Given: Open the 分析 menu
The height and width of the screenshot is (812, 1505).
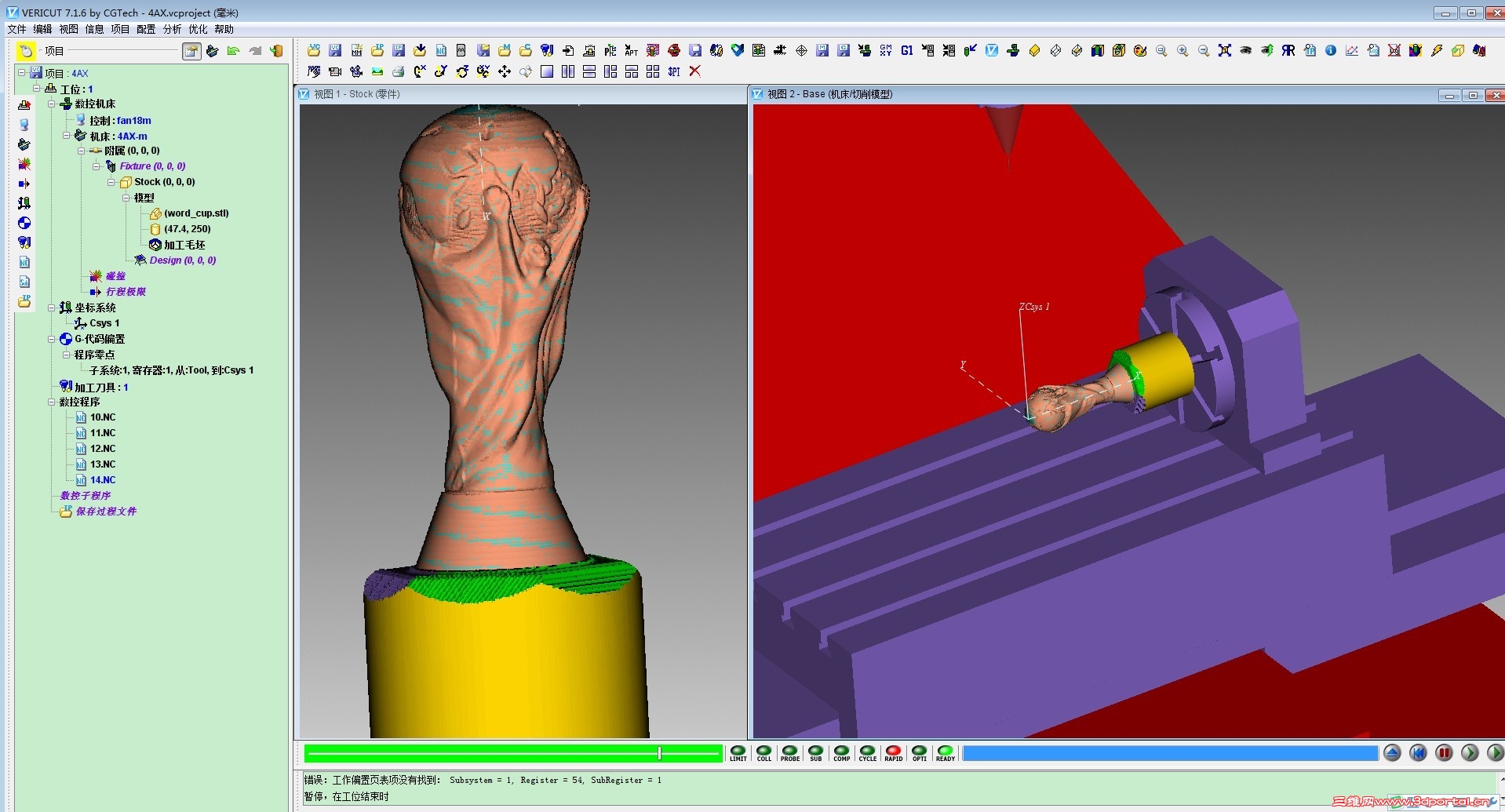Looking at the screenshot, I should click(x=172, y=29).
